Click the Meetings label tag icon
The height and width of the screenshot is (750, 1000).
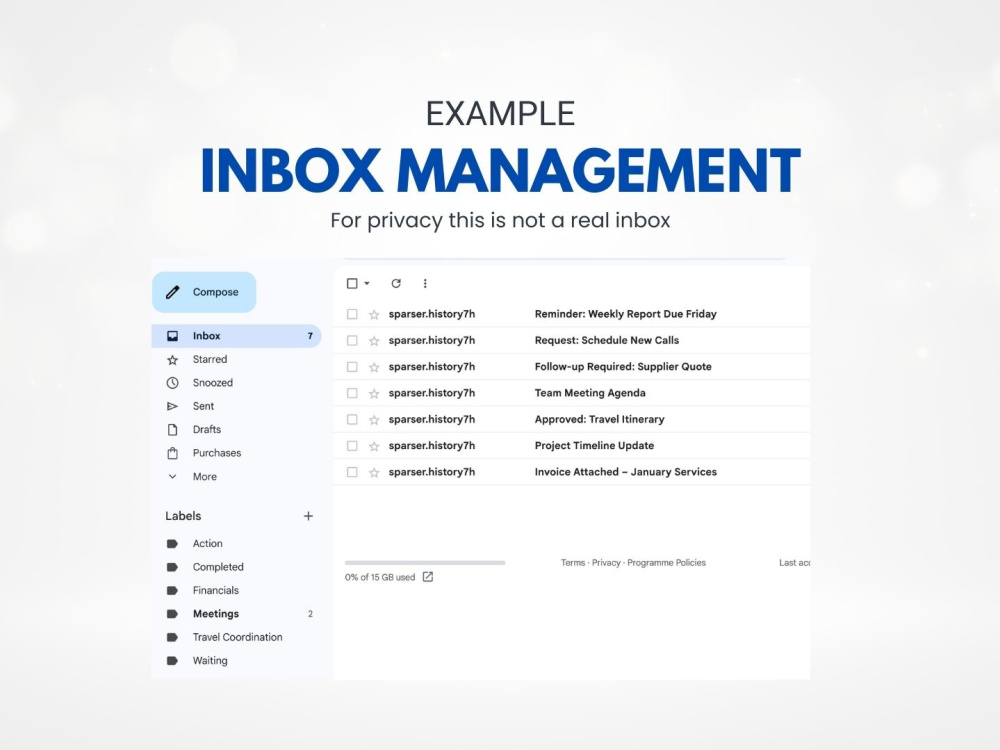(x=172, y=614)
